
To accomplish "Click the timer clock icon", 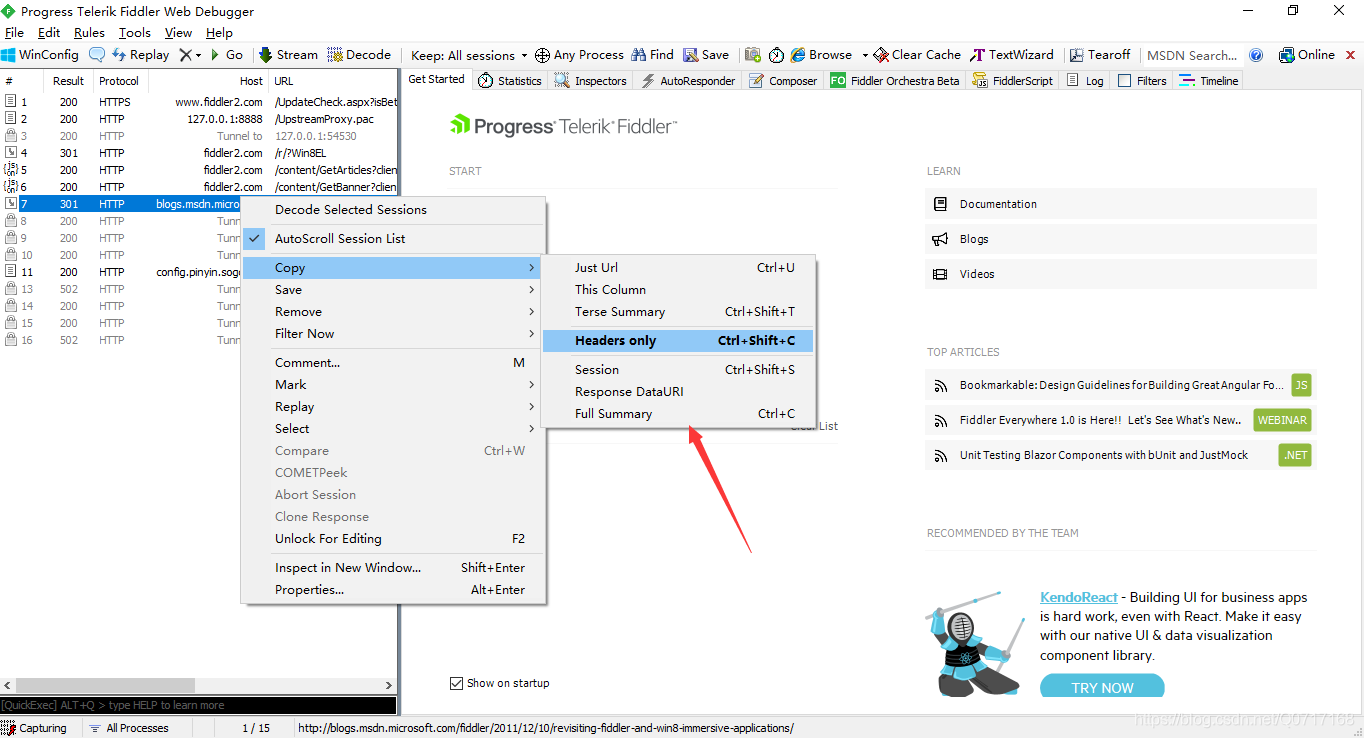I will tap(776, 55).
